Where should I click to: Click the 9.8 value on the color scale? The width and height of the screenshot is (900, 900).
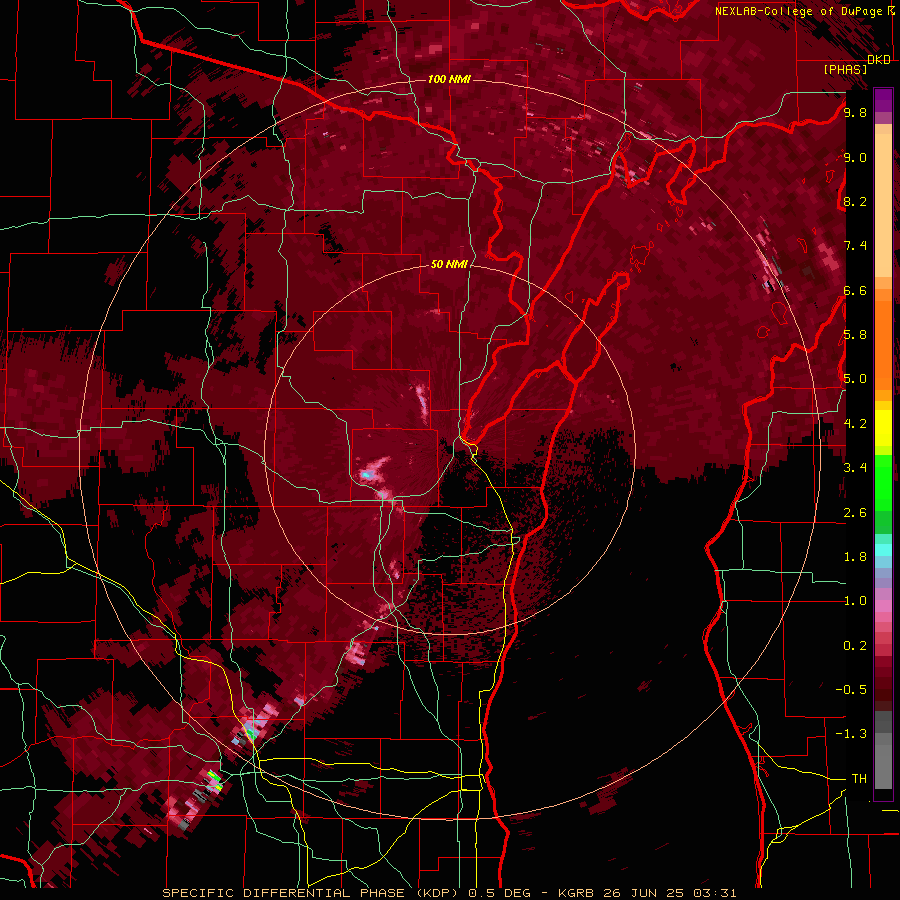(855, 113)
